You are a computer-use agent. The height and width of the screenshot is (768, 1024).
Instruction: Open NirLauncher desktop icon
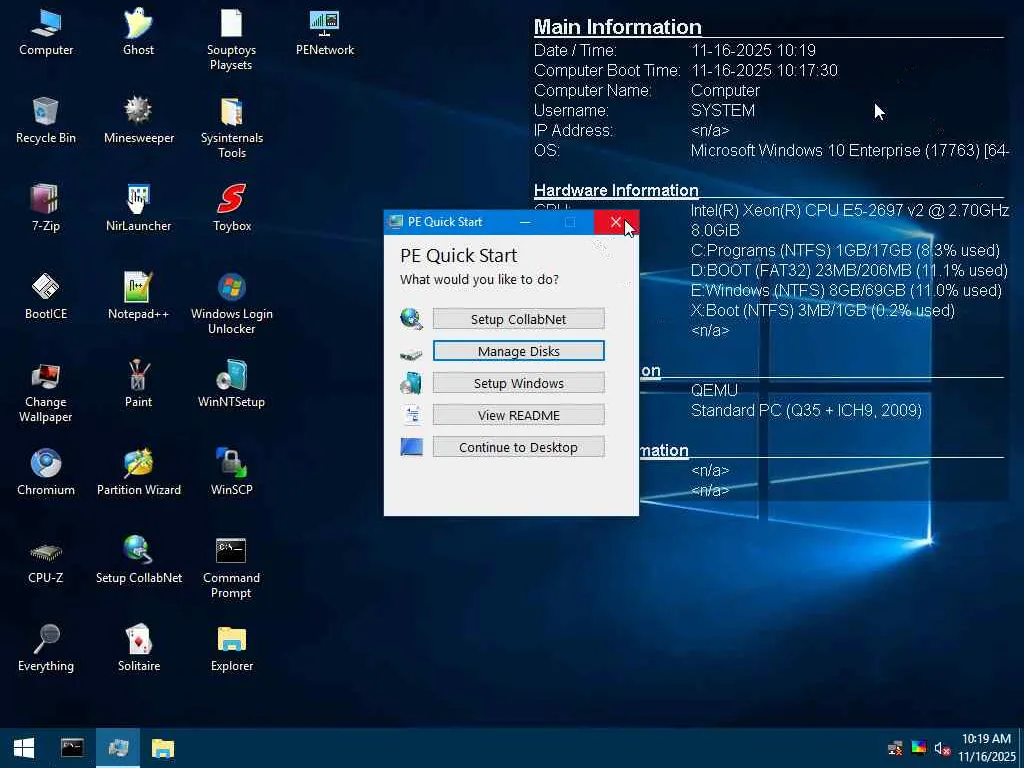point(138,209)
